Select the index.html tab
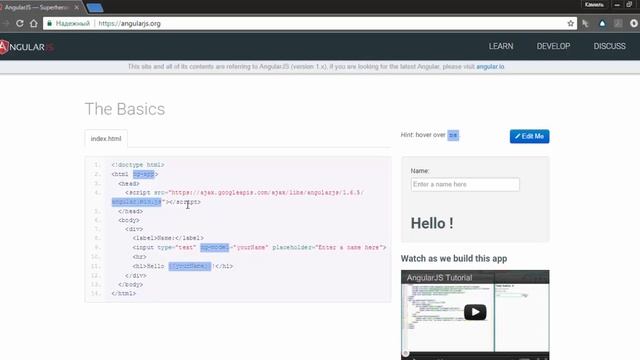640x360 pixels. [106, 139]
